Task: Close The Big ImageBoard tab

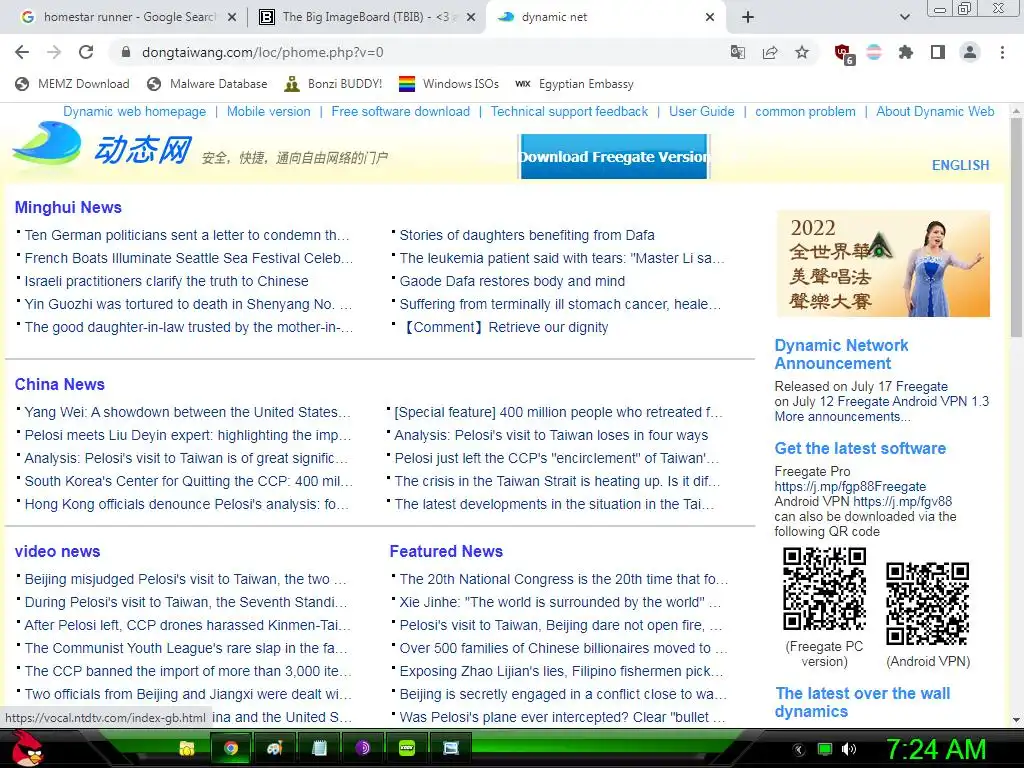Action: click(470, 18)
